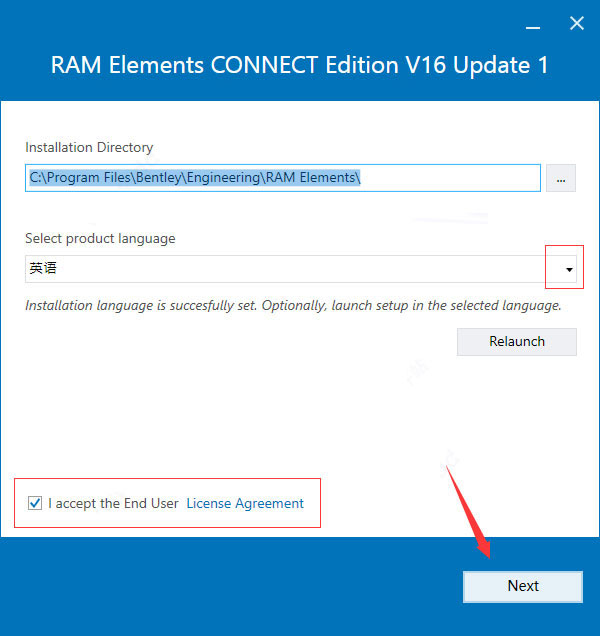Viewport: 600px width, 636px height.
Task: Click the RAM Elements CONNECT Edition title
Action: coord(299,65)
